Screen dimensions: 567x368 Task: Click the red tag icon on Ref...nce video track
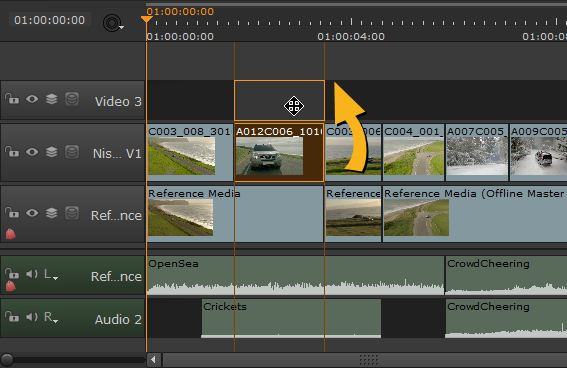11,234
